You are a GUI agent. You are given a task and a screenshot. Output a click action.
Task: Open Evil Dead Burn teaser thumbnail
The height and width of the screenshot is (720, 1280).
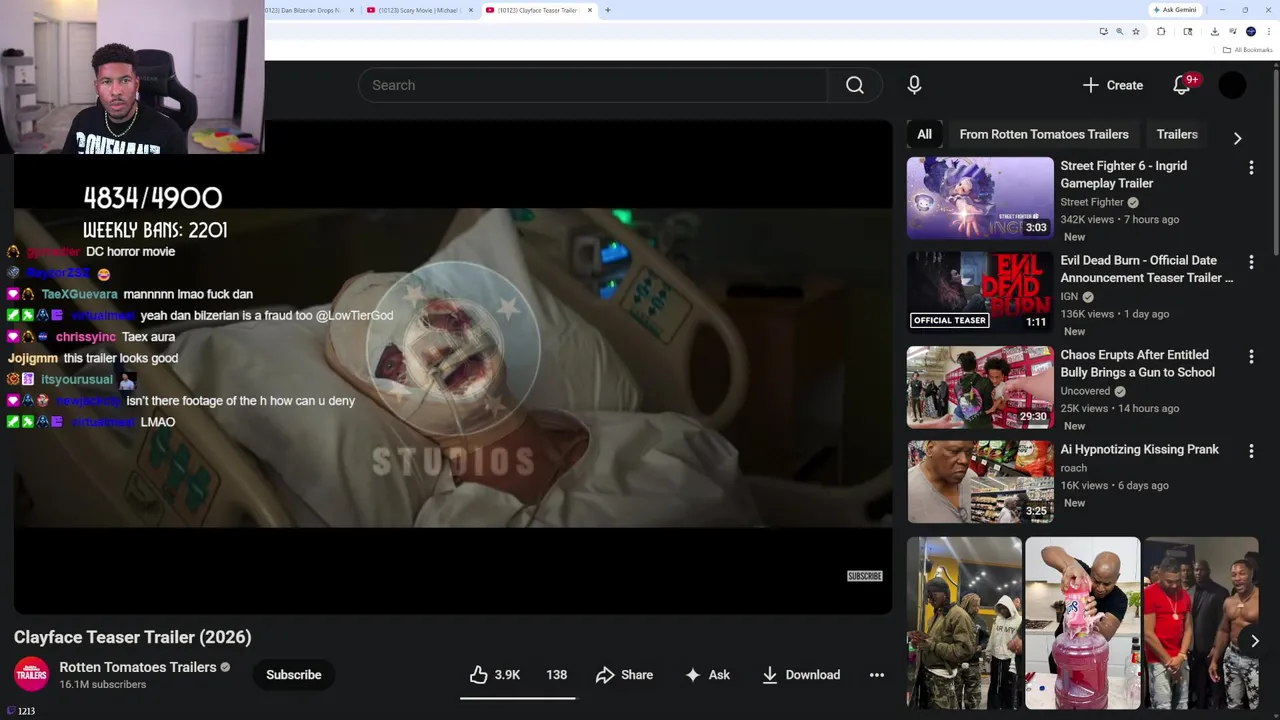(980, 292)
